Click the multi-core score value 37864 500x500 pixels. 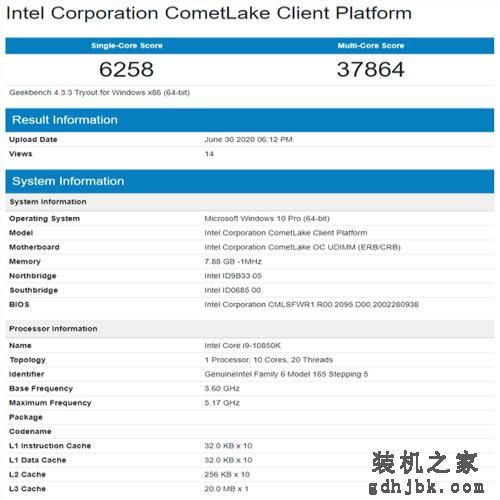coord(371,69)
